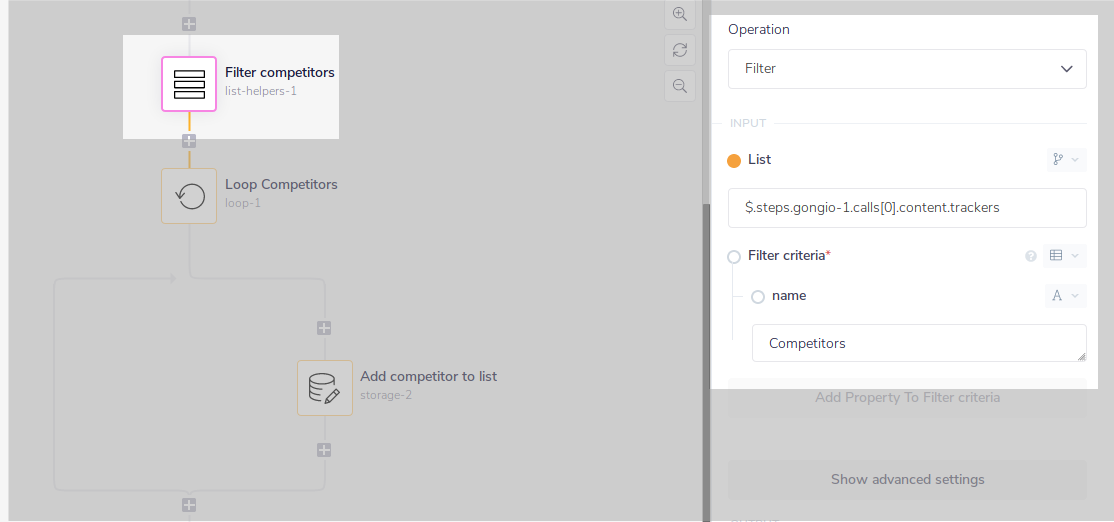Click Show advanced settings button
Screen dimensions: 1114x522
click(x=907, y=480)
